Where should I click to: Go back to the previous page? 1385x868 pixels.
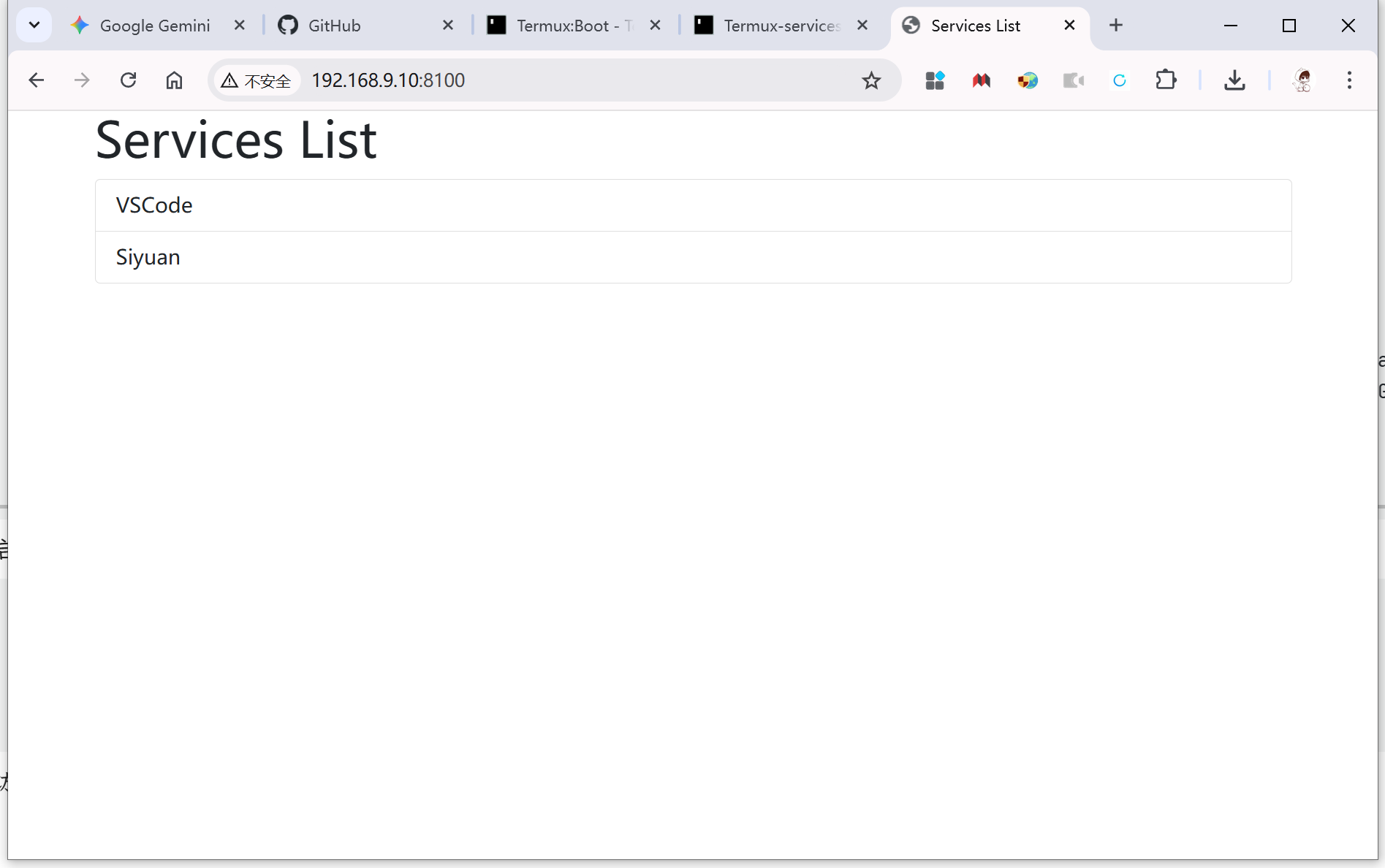coord(36,80)
